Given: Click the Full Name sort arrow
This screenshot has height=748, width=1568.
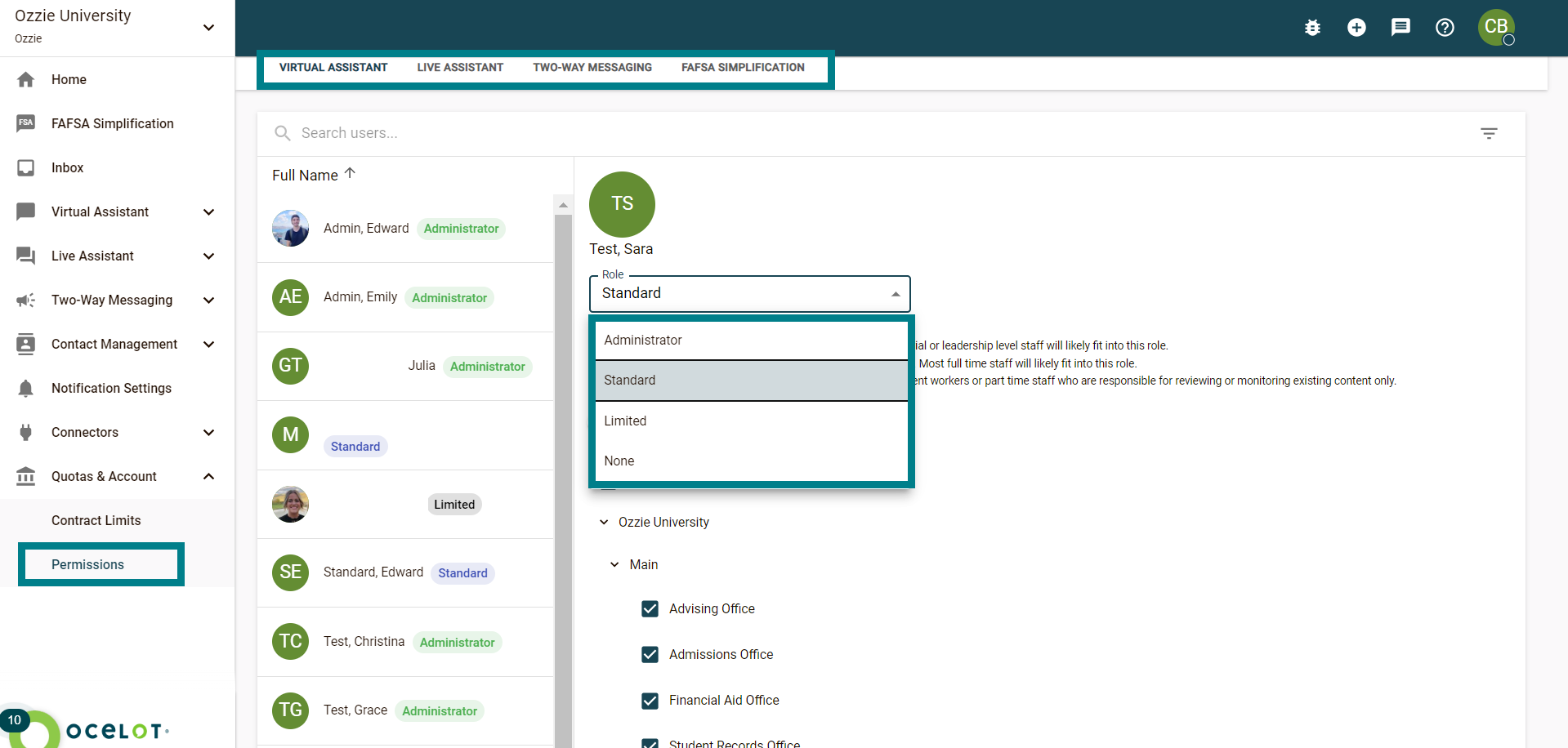Looking at the screenshot, I should tap(350, 173).
